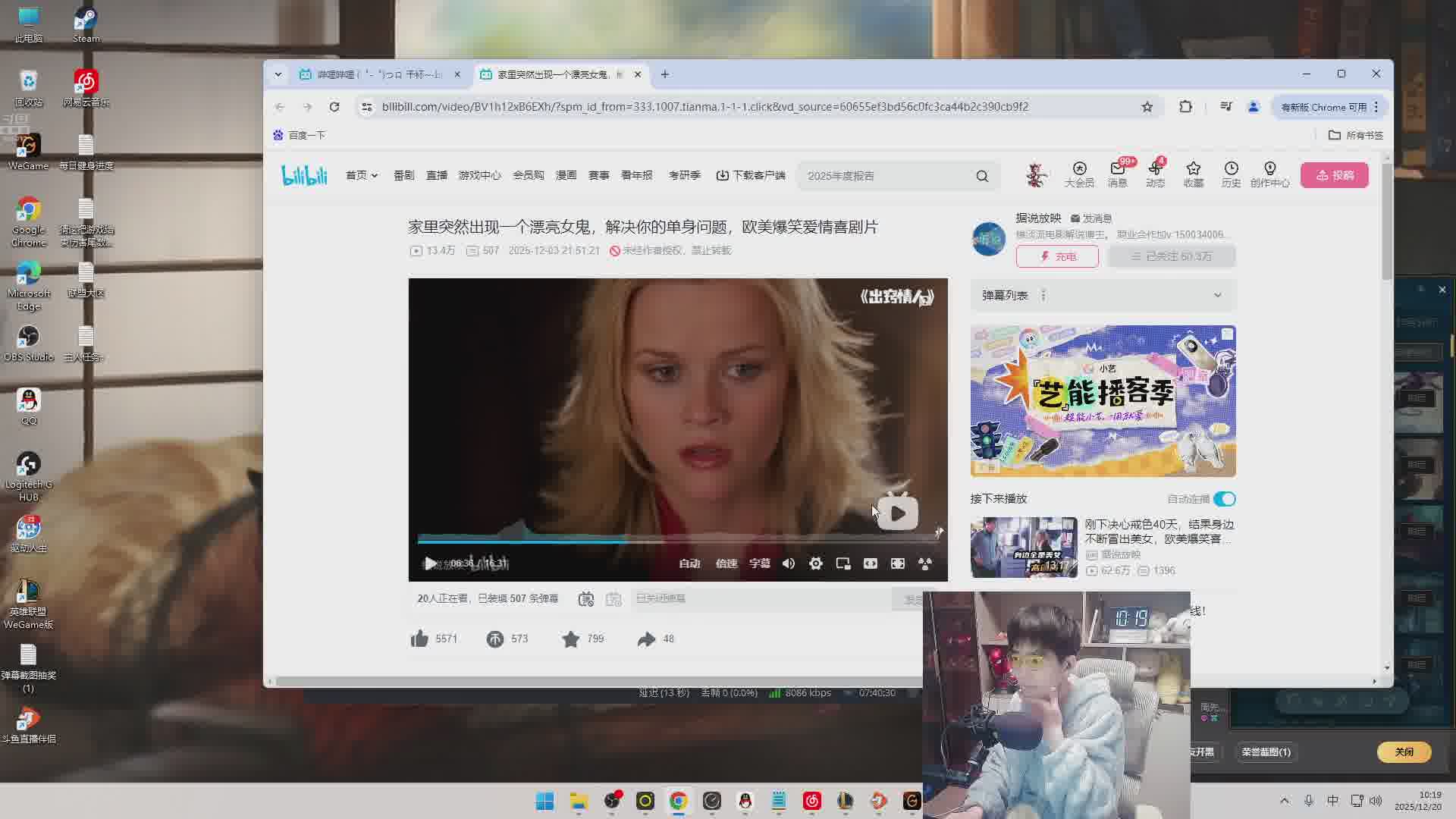Mute the video volume
The width and height of the screenshot is (1456, 819).
click(x=789, y=563)
